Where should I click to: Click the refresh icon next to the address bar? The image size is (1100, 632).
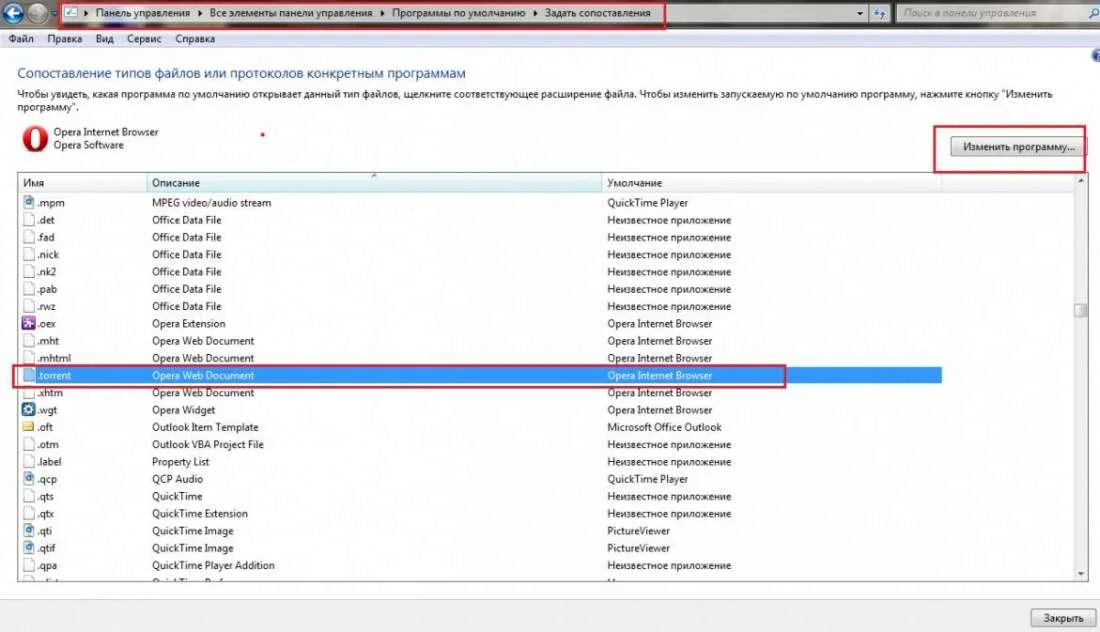(879, 13)
